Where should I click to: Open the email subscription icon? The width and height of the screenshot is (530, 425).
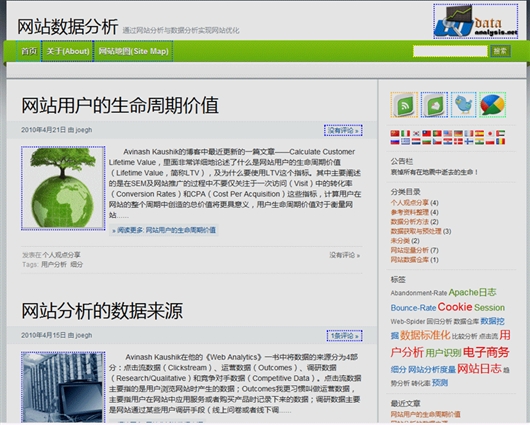434,105
